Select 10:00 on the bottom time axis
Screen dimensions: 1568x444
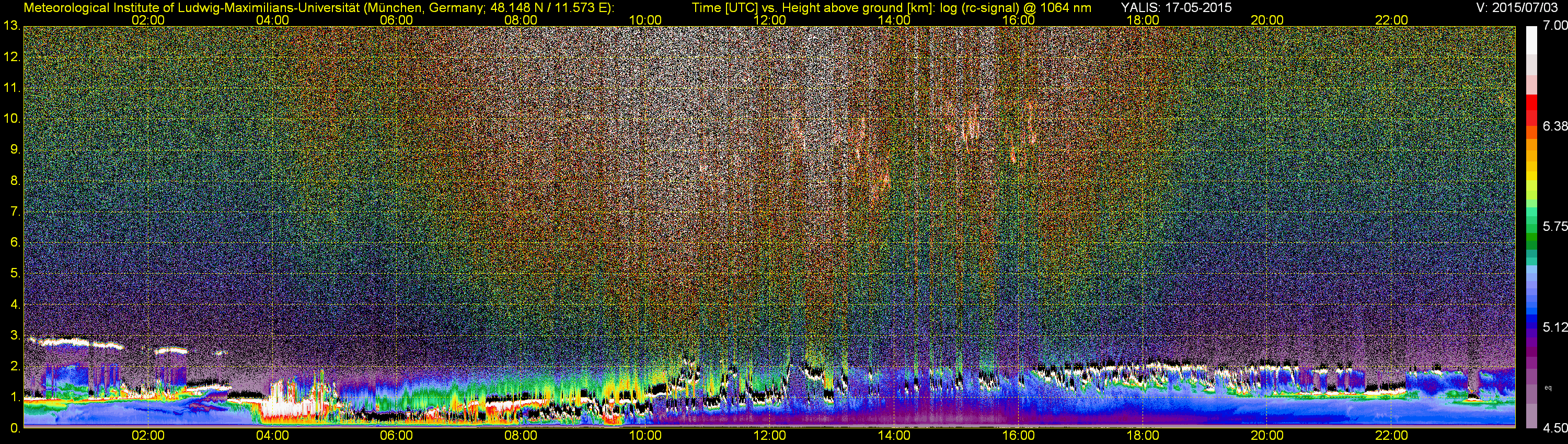click(x=645, y=436)
